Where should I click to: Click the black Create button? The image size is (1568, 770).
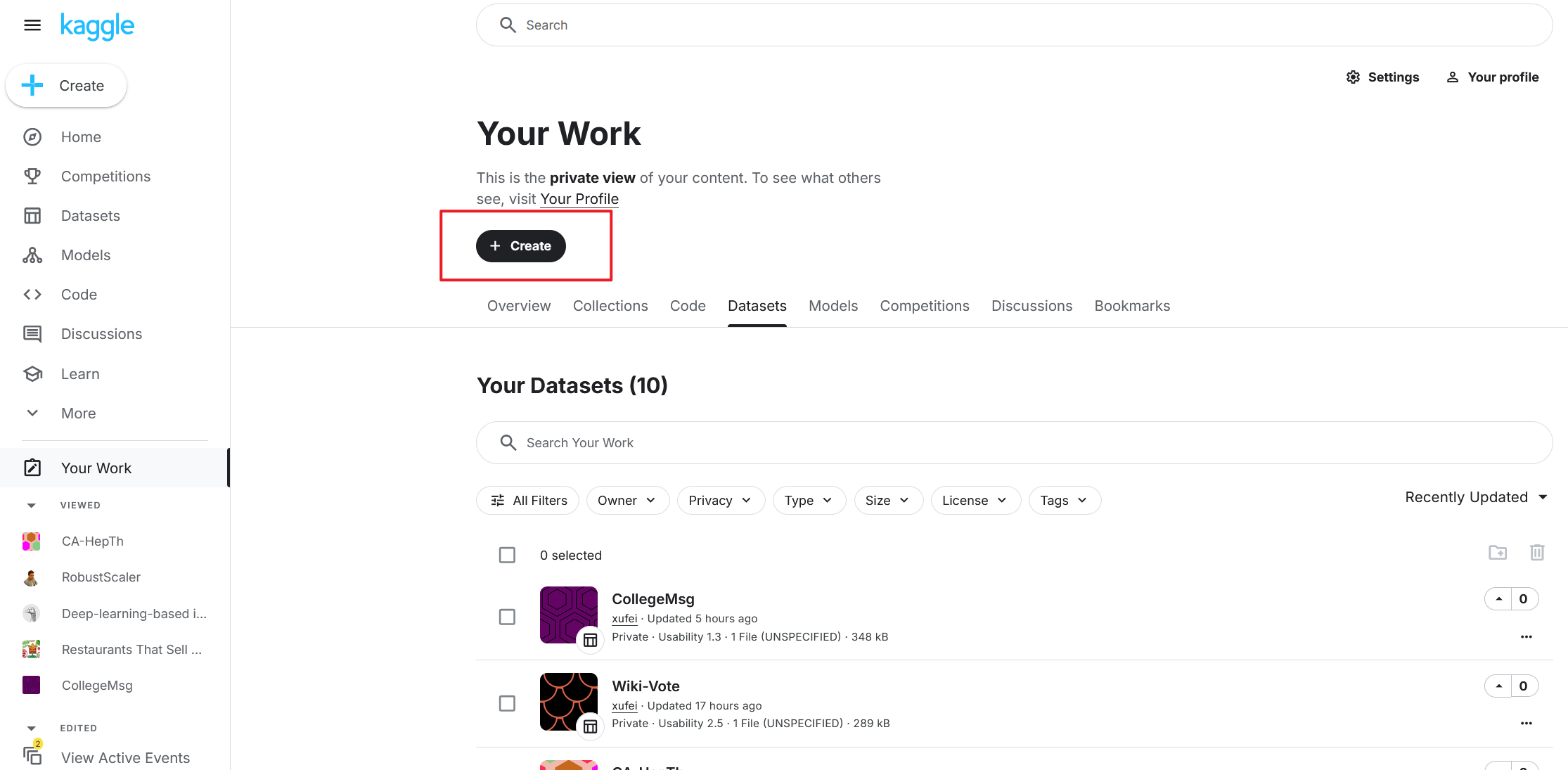coord(521,246)
